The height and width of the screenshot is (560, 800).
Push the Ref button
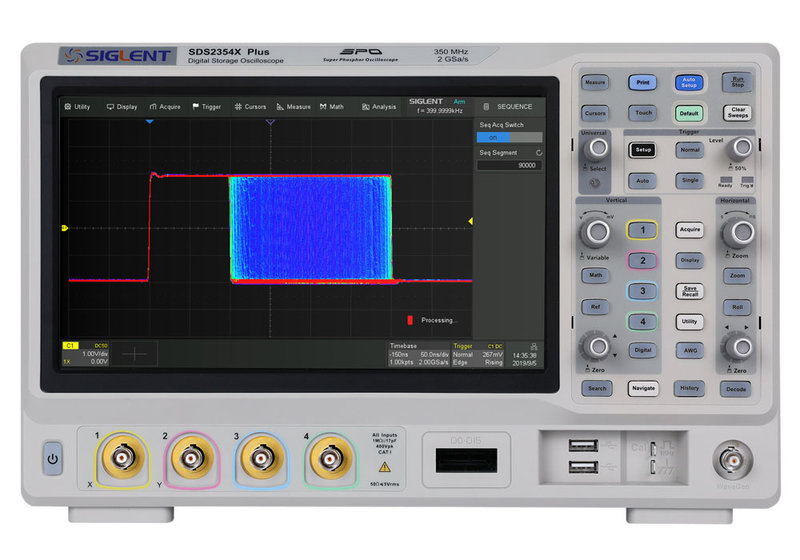point(595,307)
